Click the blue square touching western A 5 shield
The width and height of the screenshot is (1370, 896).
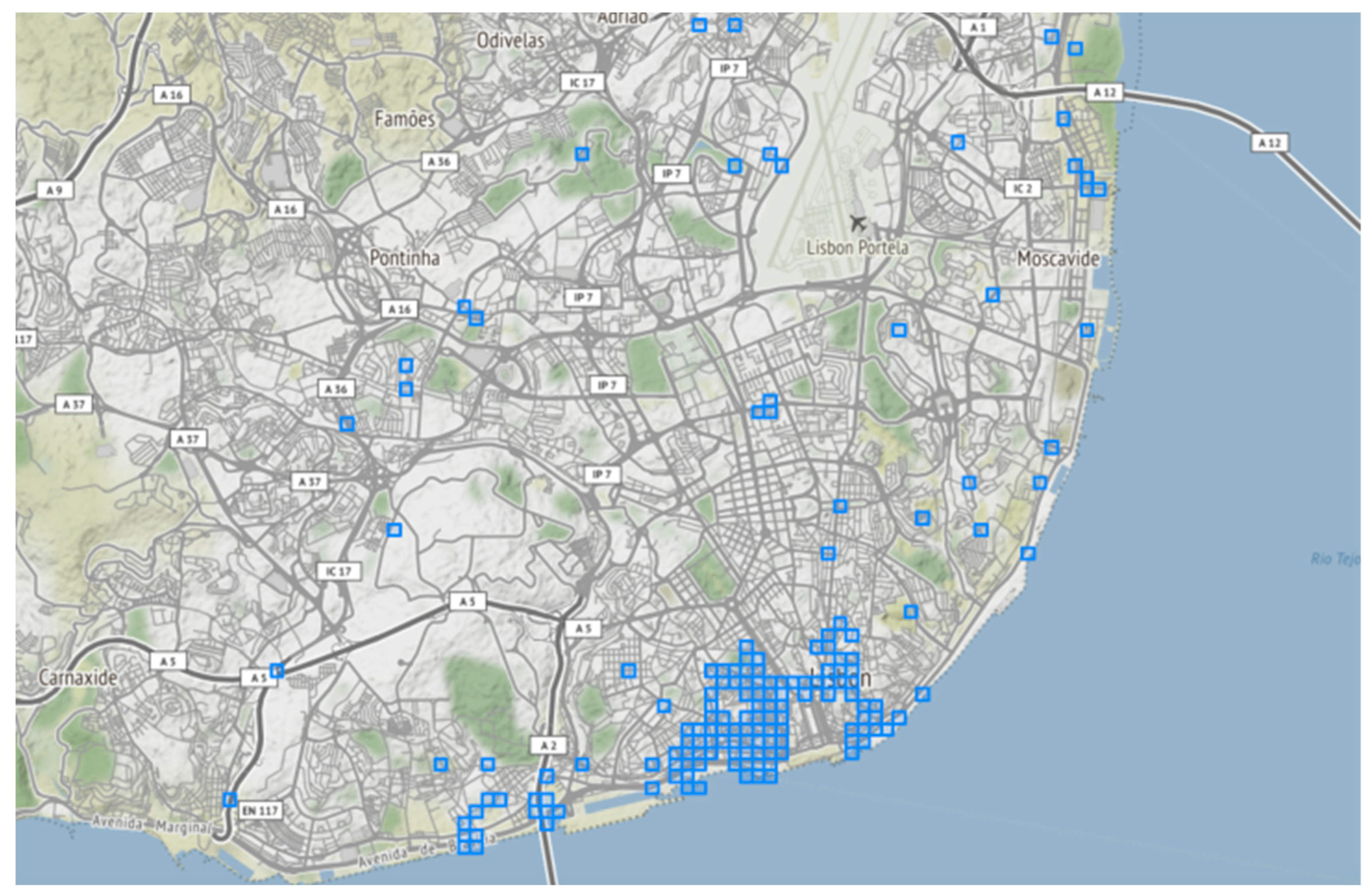tap(277, 670)
